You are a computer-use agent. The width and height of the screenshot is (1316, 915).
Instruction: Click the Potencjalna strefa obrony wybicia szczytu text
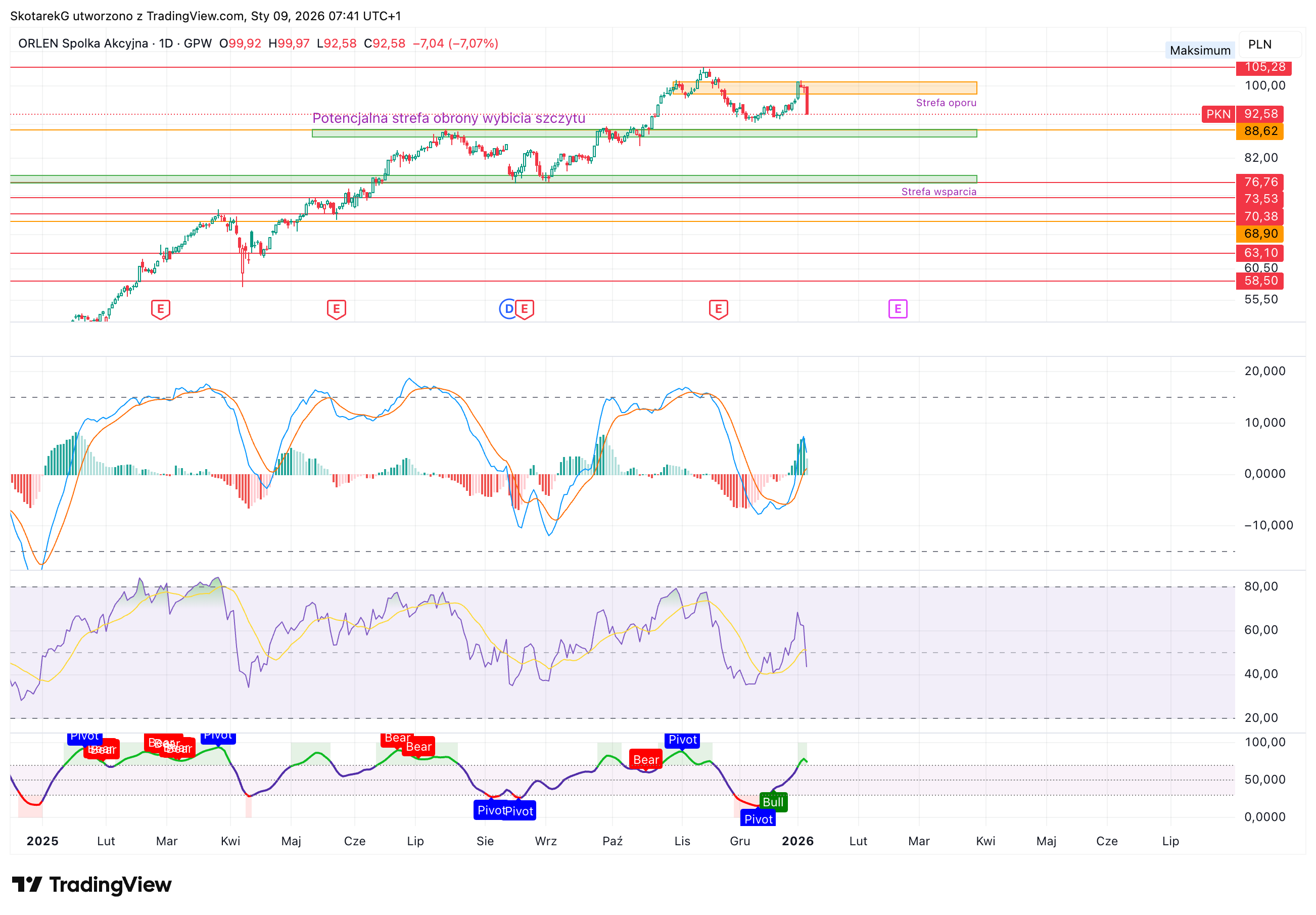coord(448,118)
